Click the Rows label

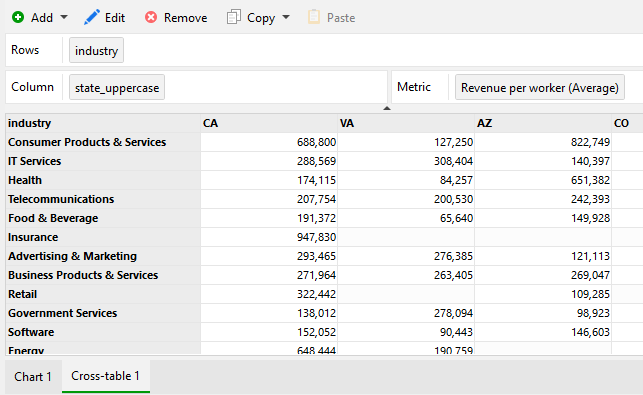click(25, 50)
